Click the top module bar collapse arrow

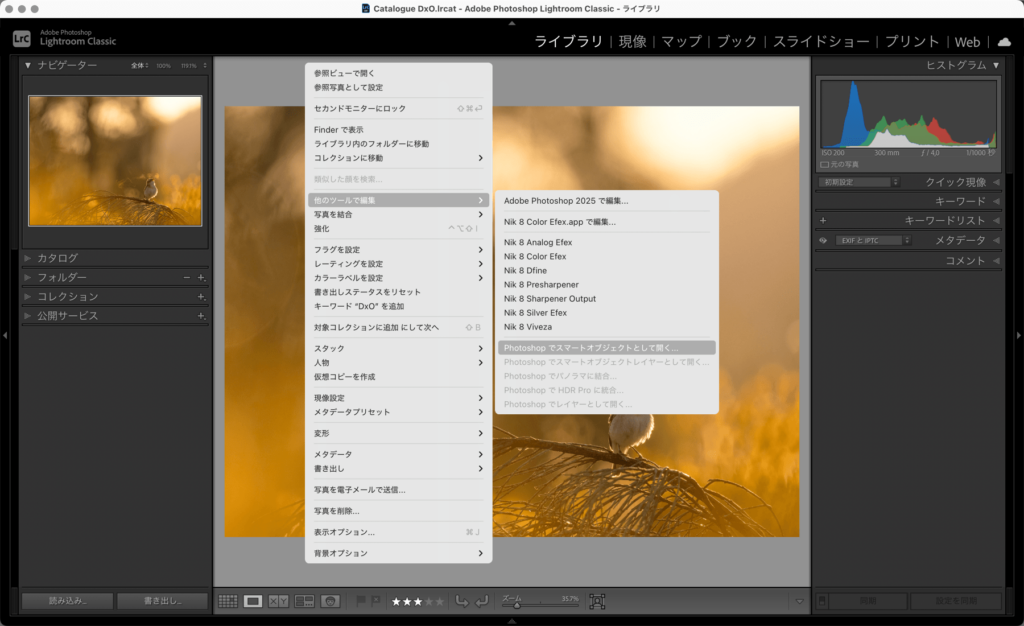click(512, 23)
